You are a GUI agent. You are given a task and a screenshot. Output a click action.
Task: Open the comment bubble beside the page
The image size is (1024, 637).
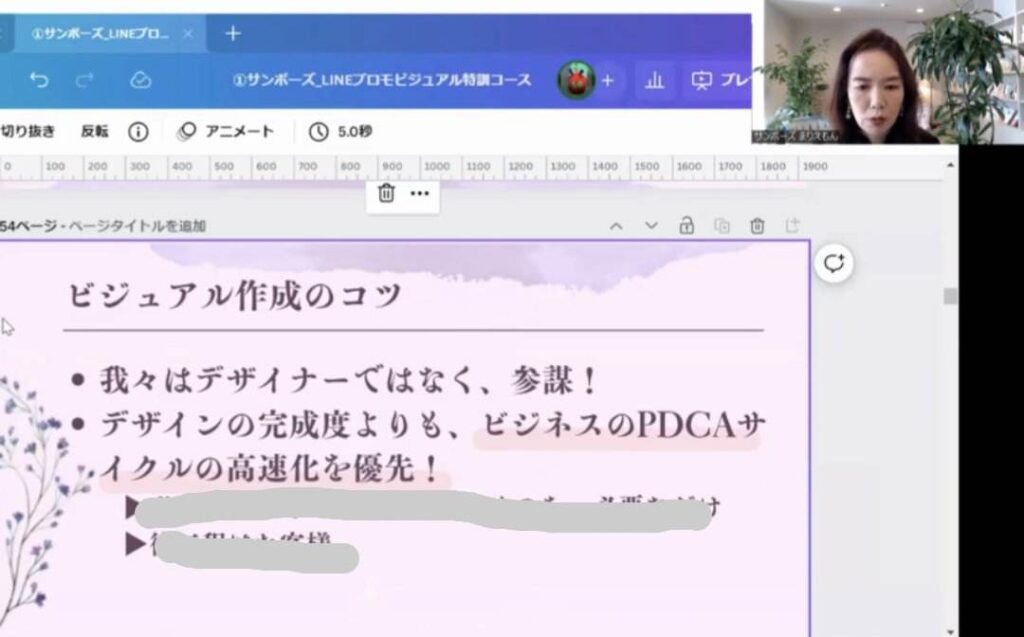coord(834,264)
